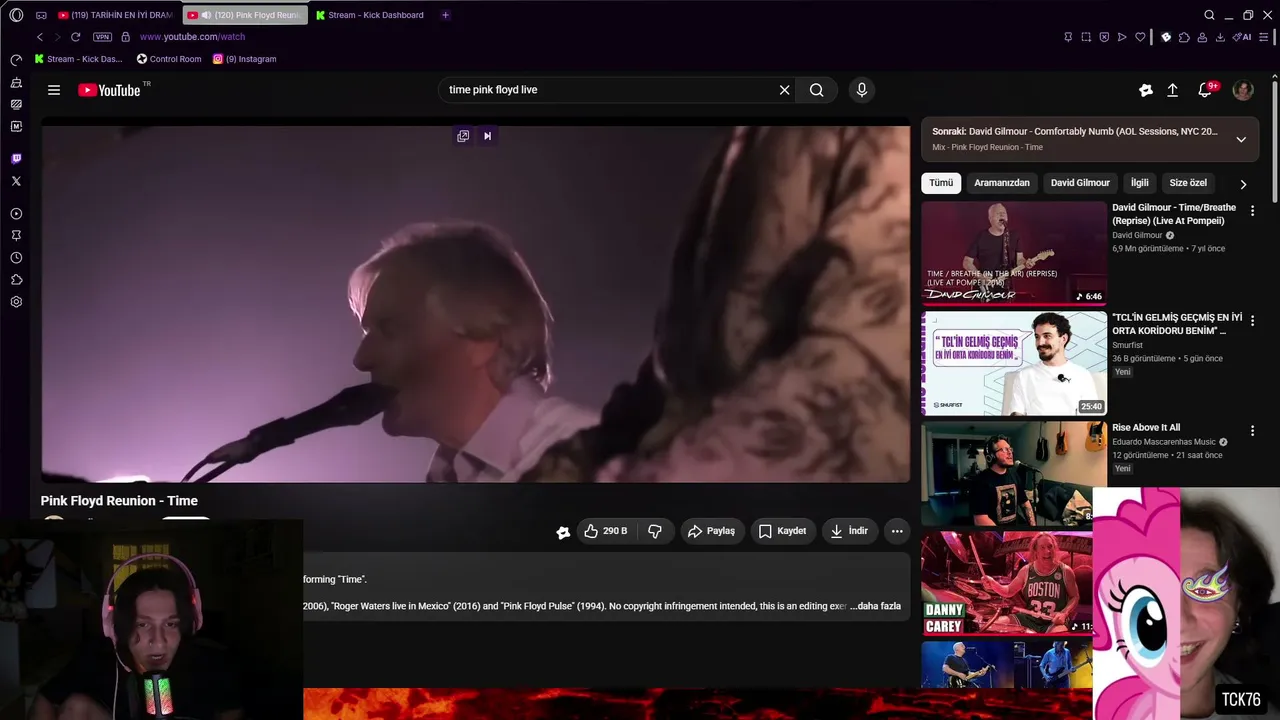Viewport: 1280px width, 720px height.
Task: Skip to next video using overlay button
Action: pyautogui.click(x=487, y=136)
